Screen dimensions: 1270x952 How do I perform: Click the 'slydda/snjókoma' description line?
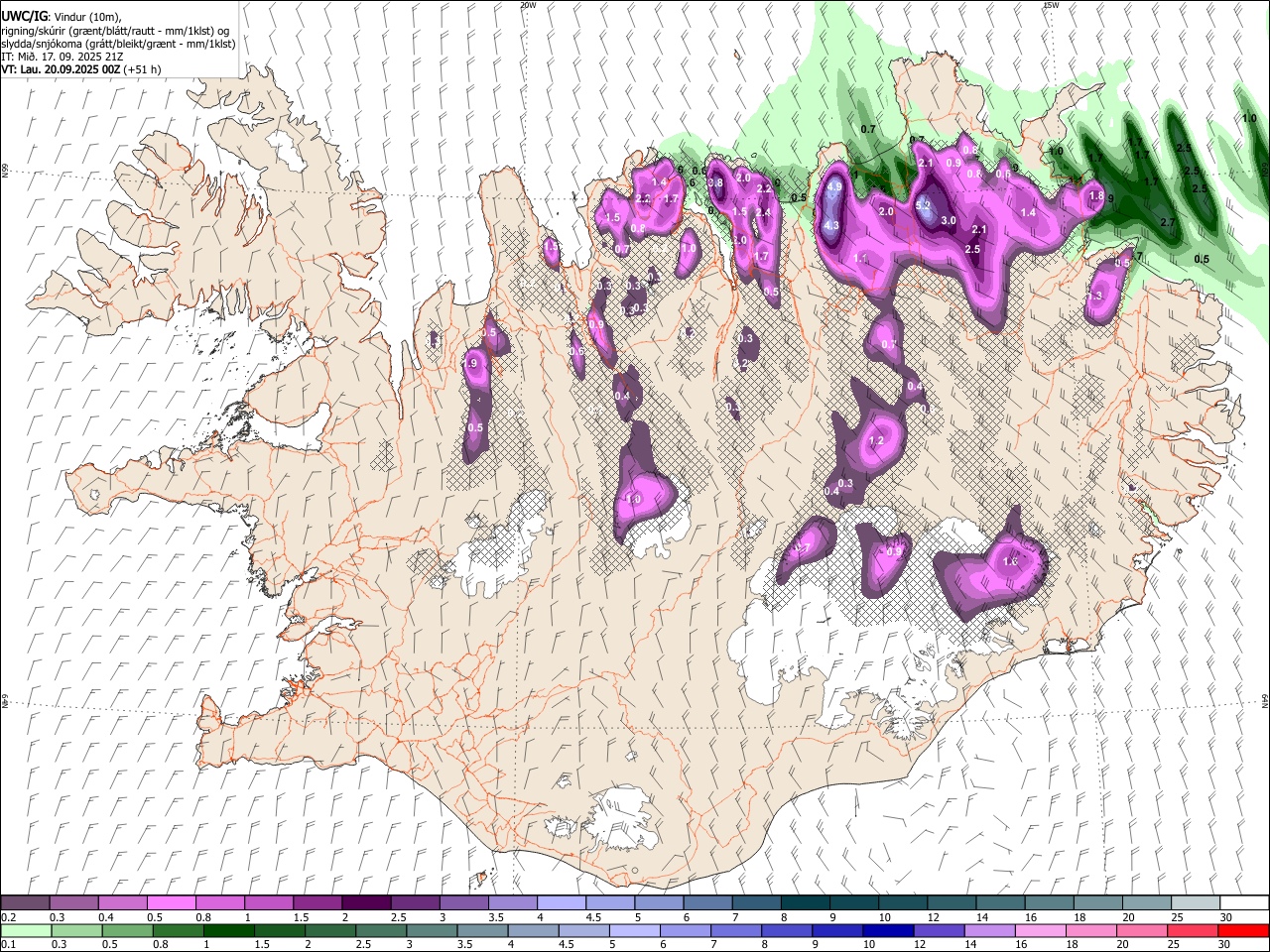(x=118, y=44)
